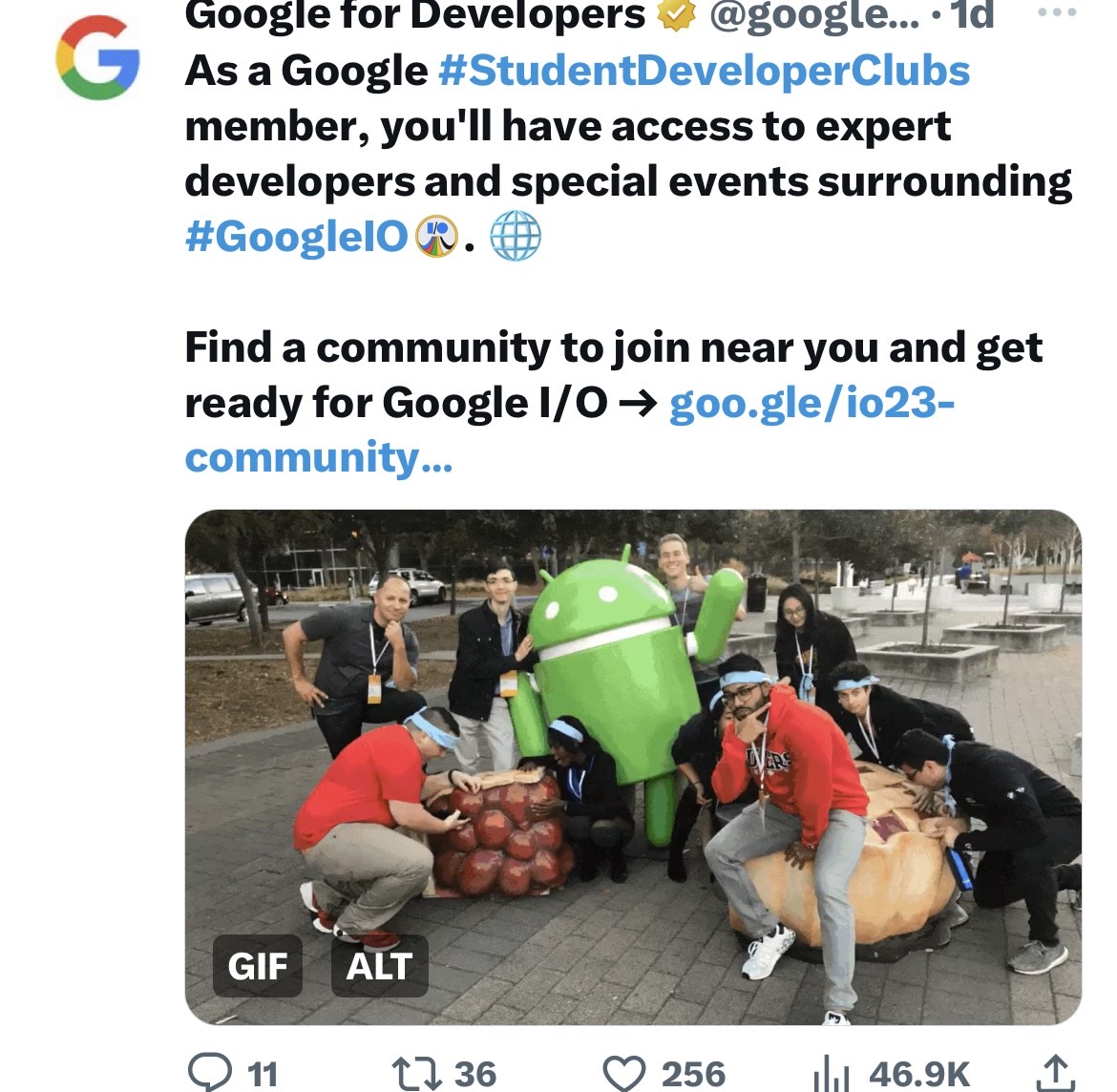Click the 46.9K views count
The image size is (1117, 1092).
click(919, 1074)
